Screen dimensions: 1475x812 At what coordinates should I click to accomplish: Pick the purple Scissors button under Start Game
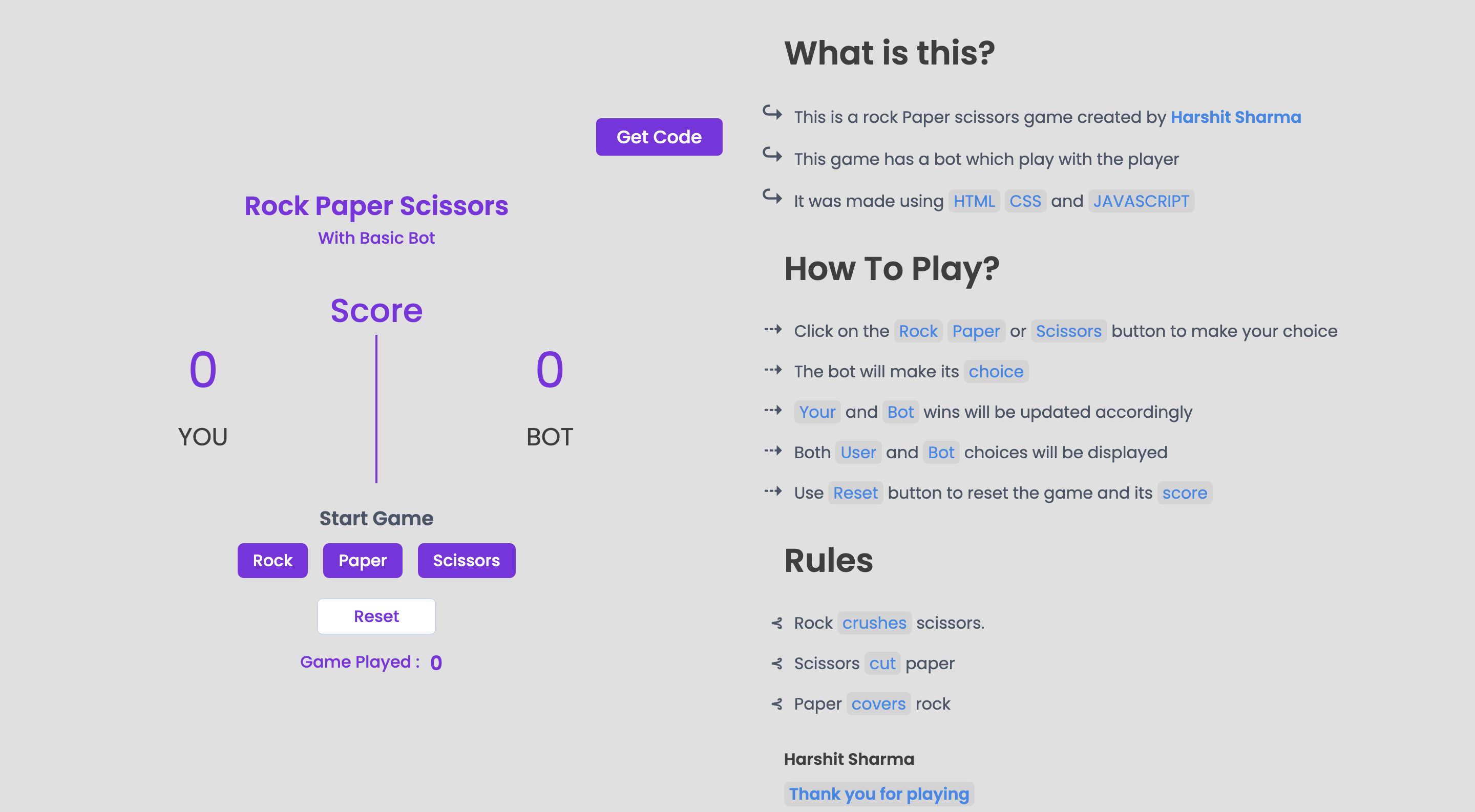pyautogui.click(x=466, y=560)
